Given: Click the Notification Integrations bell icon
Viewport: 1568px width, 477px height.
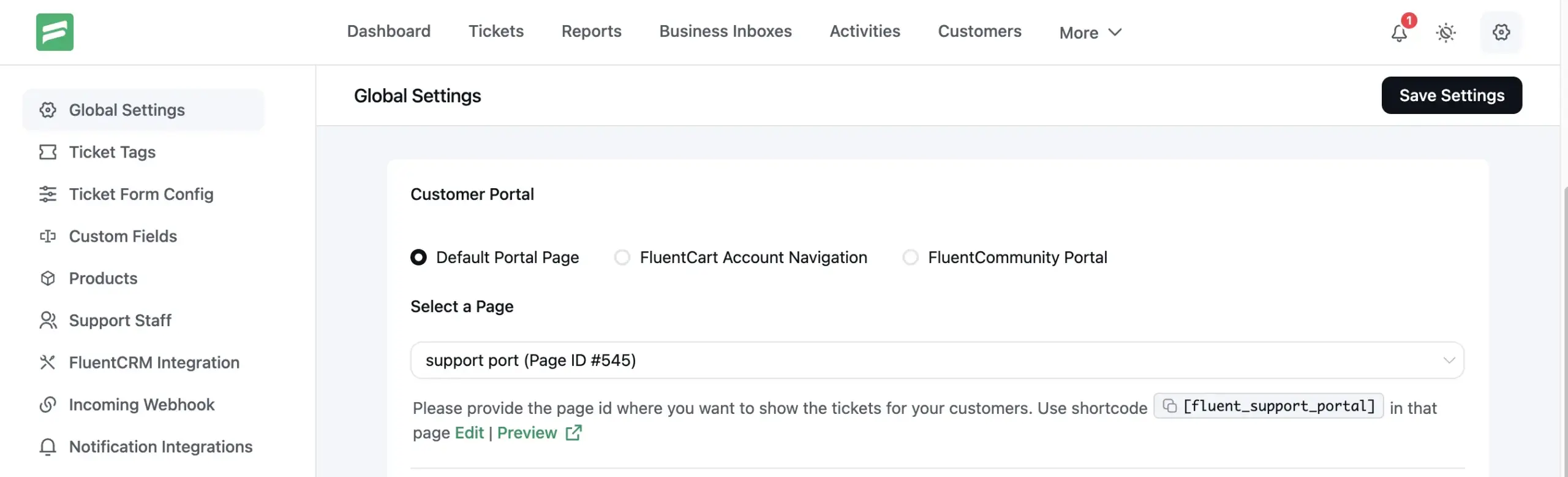Looking at the screenshot, I should (x=48, y=447).
